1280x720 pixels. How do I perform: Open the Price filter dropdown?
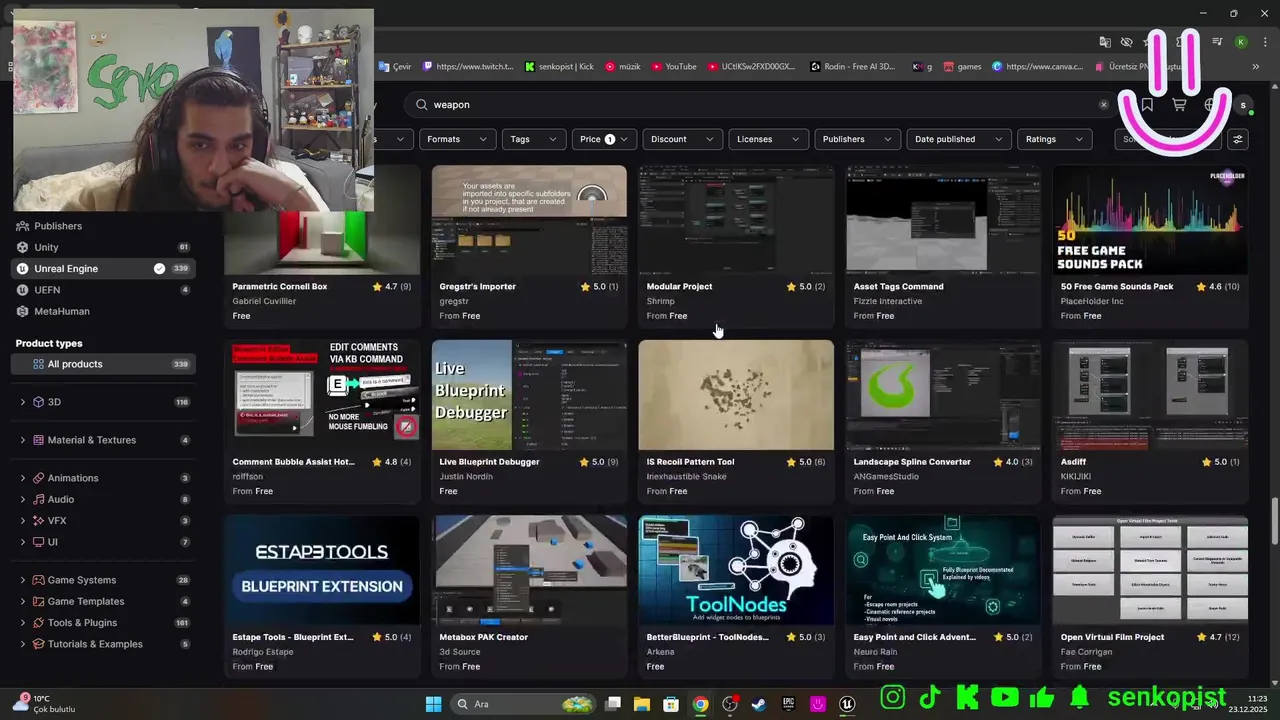(x=603, y=139)
